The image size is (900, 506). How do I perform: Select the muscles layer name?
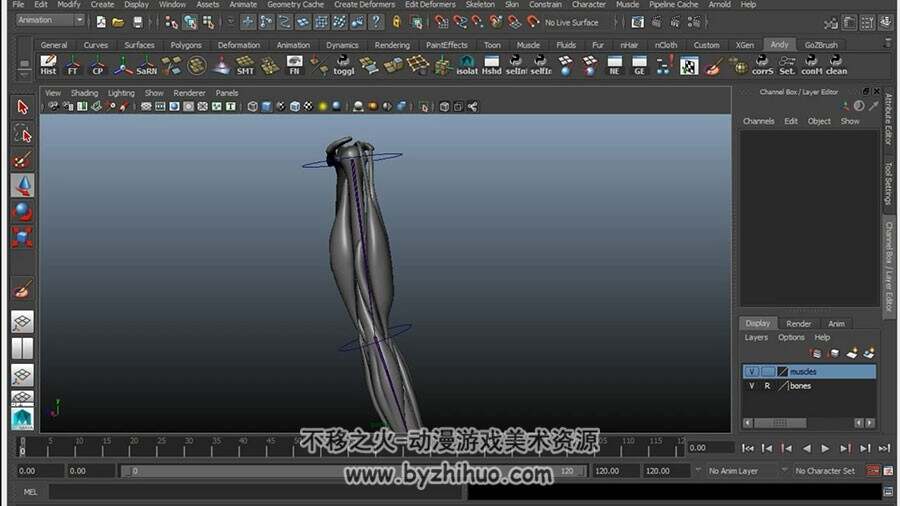tap(803, 372)
